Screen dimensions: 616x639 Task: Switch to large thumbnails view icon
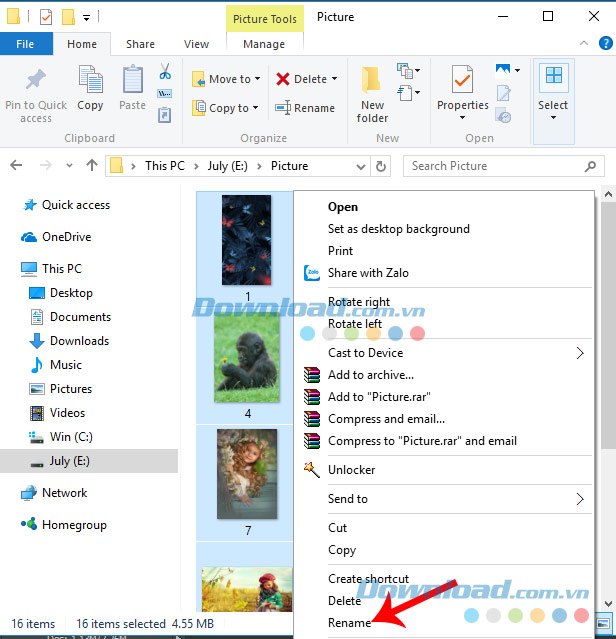(604, 623)
